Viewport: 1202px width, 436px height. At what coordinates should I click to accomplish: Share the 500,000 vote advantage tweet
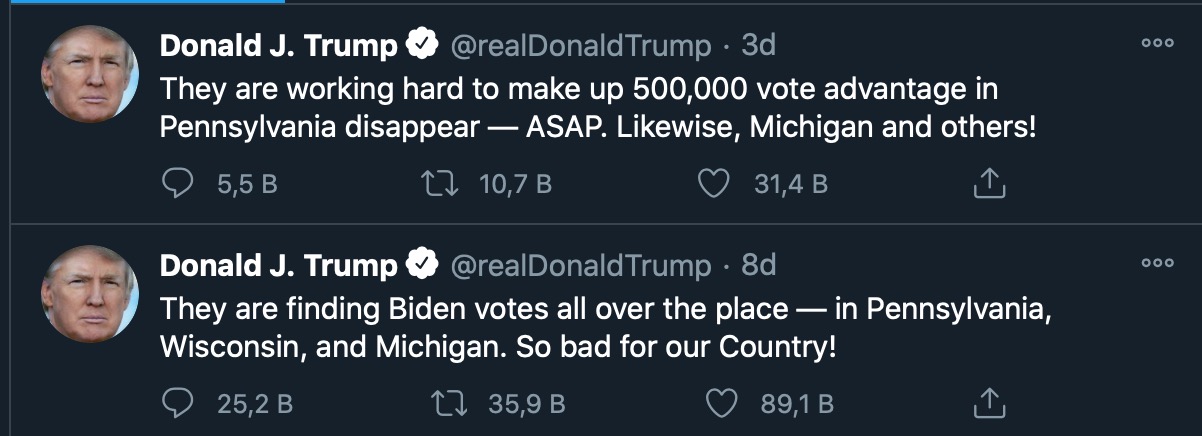988,183
